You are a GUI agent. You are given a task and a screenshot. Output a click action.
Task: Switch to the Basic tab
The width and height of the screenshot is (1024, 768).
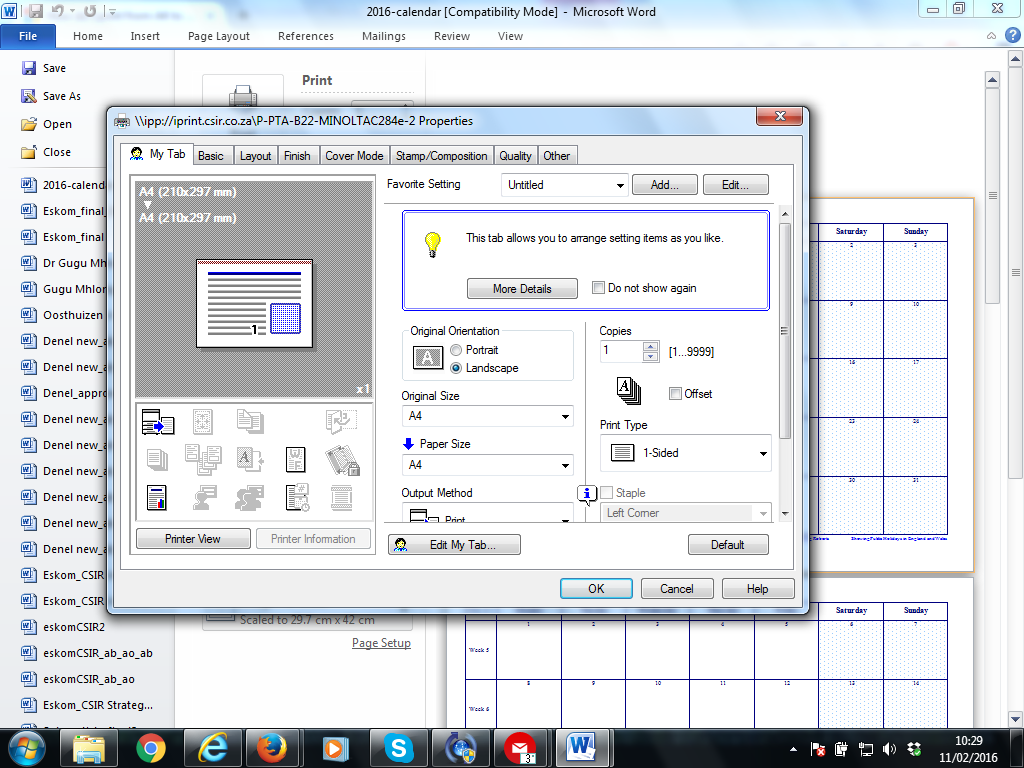pyautogui.click(x=210, y=156)
